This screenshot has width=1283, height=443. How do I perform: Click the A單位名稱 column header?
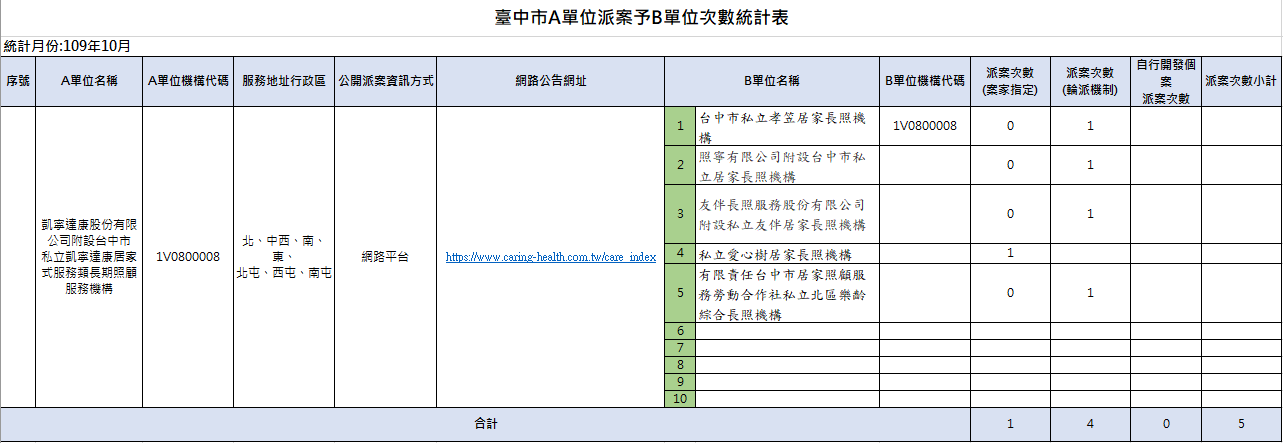[89, 81]
